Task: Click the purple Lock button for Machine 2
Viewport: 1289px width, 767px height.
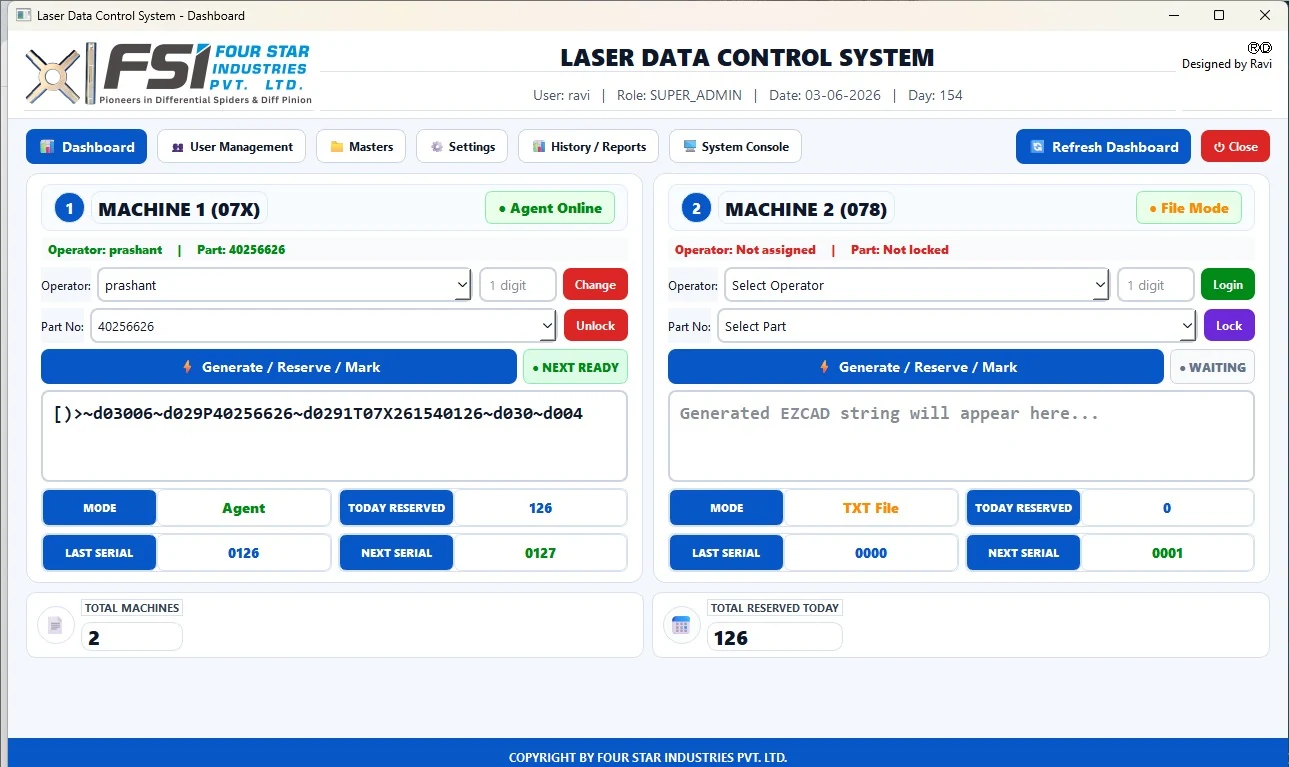Action: coord(1229,326)
